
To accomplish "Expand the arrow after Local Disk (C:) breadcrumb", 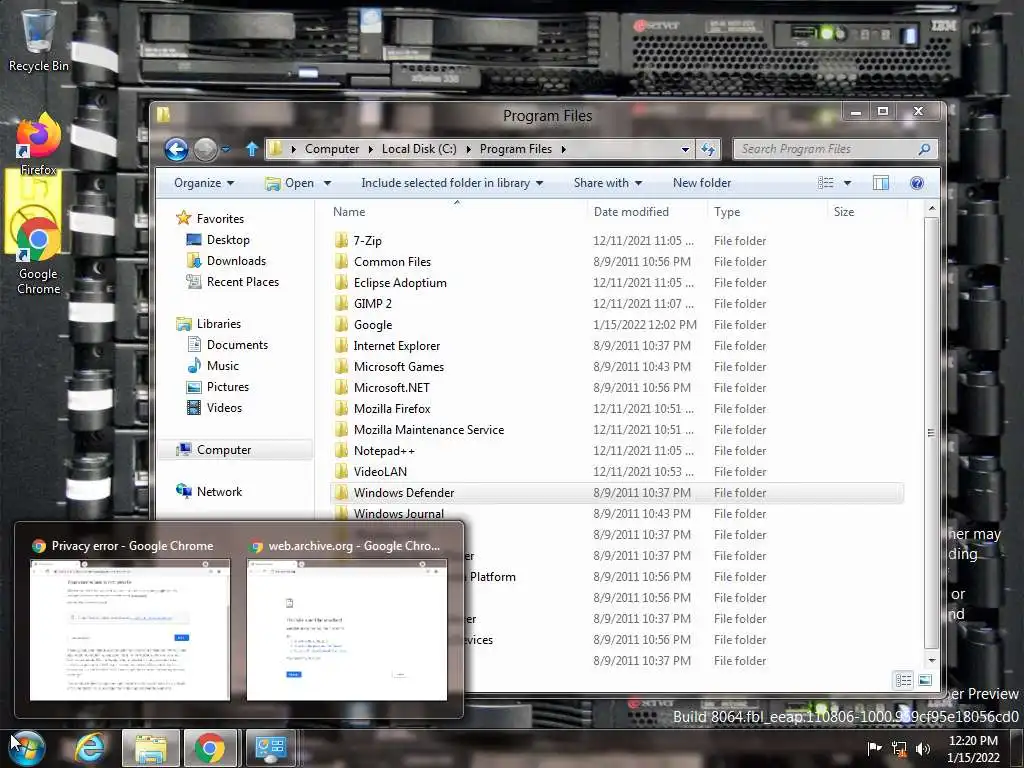I will click(468, 149).
